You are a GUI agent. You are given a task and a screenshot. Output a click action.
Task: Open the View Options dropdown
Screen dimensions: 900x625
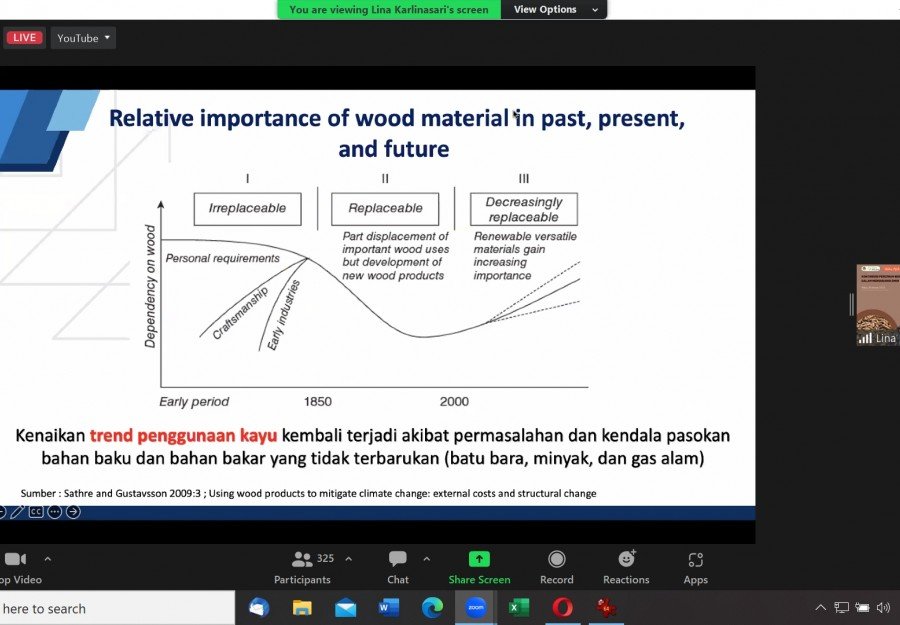tap(554, 9)
